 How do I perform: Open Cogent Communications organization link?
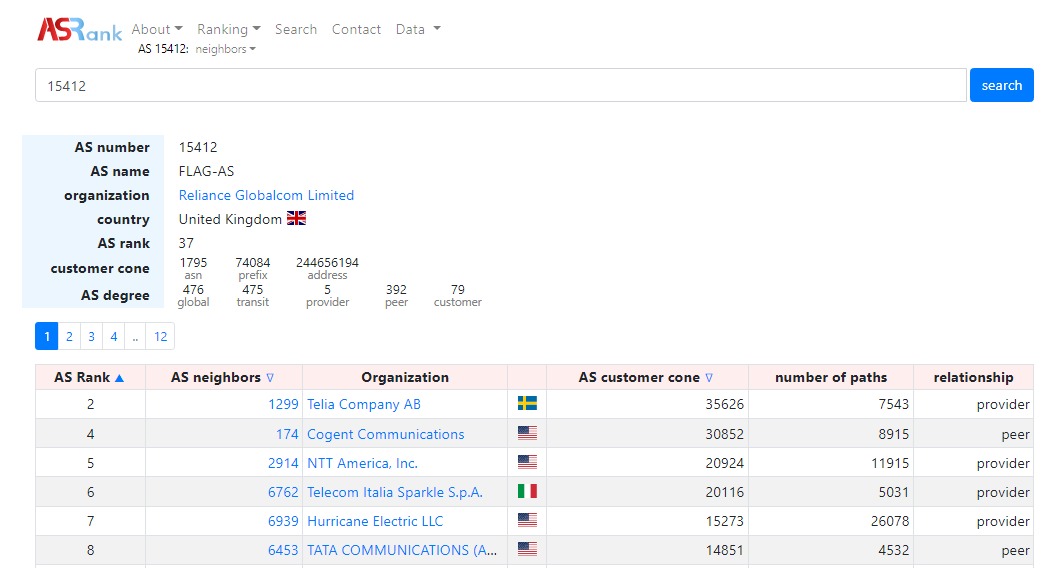(x=386, y=434)
